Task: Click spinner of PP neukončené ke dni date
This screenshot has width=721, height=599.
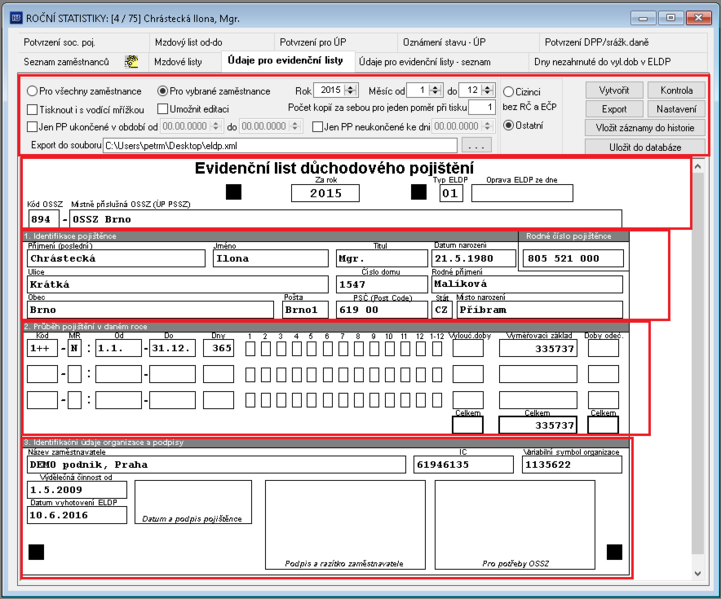Action: point(488,126)
